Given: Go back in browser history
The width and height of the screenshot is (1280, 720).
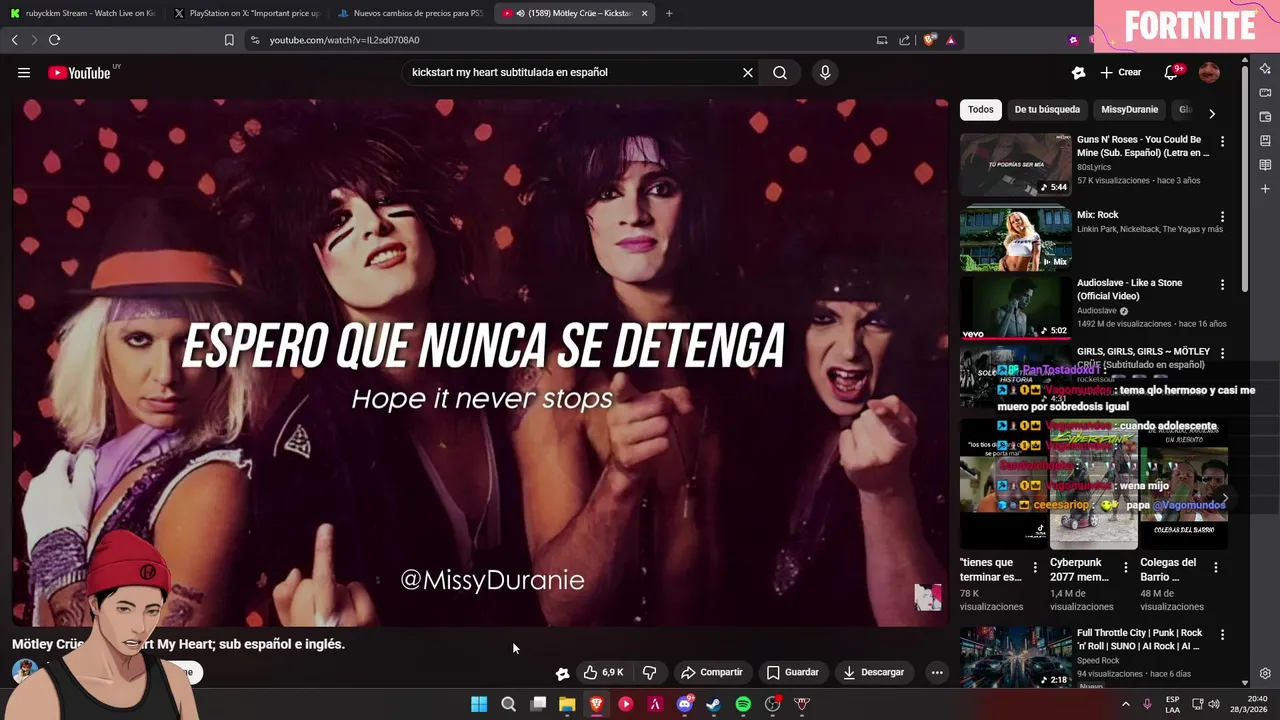Looking at the screenshot, I should pos(14,40).
